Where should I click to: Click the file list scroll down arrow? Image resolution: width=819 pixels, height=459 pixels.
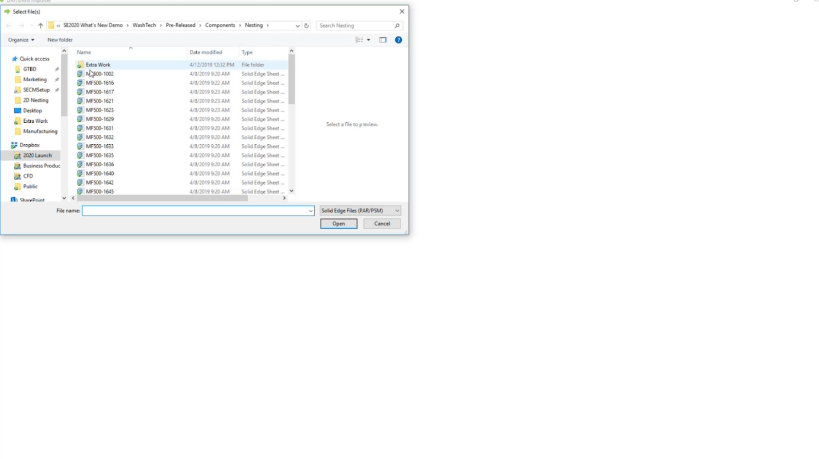[291, 191]
